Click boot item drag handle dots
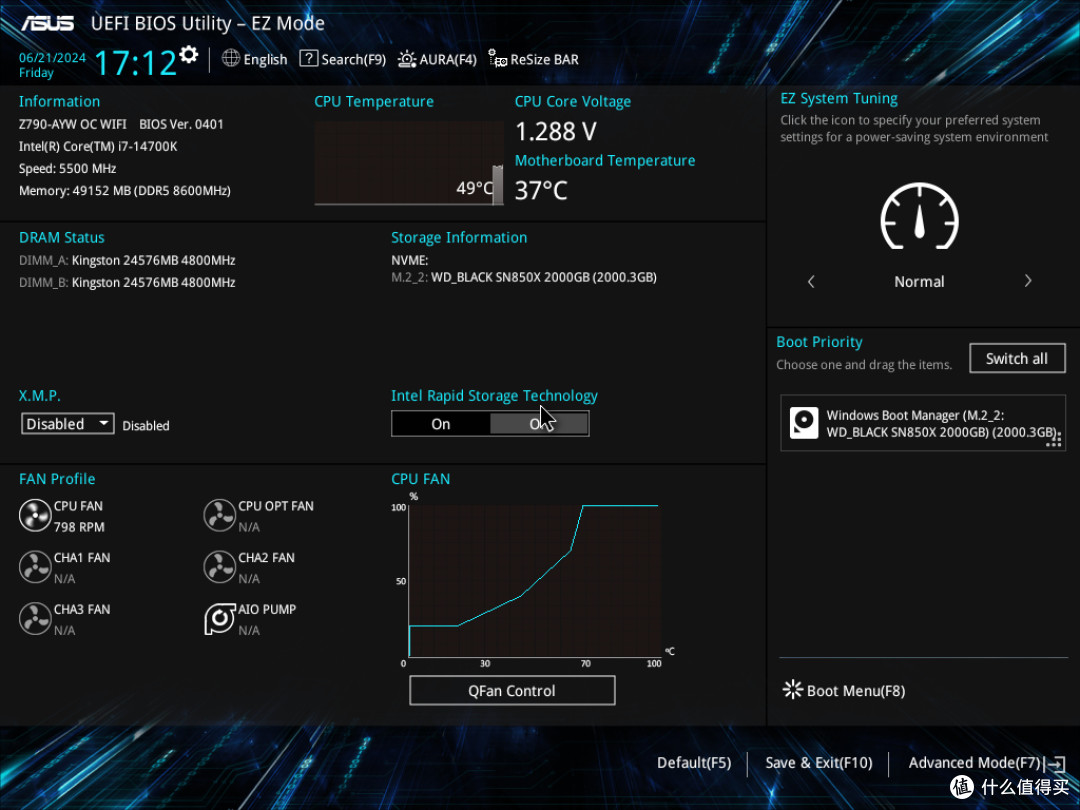The width and height of the screenshot is (1080, 810). 1055,439
